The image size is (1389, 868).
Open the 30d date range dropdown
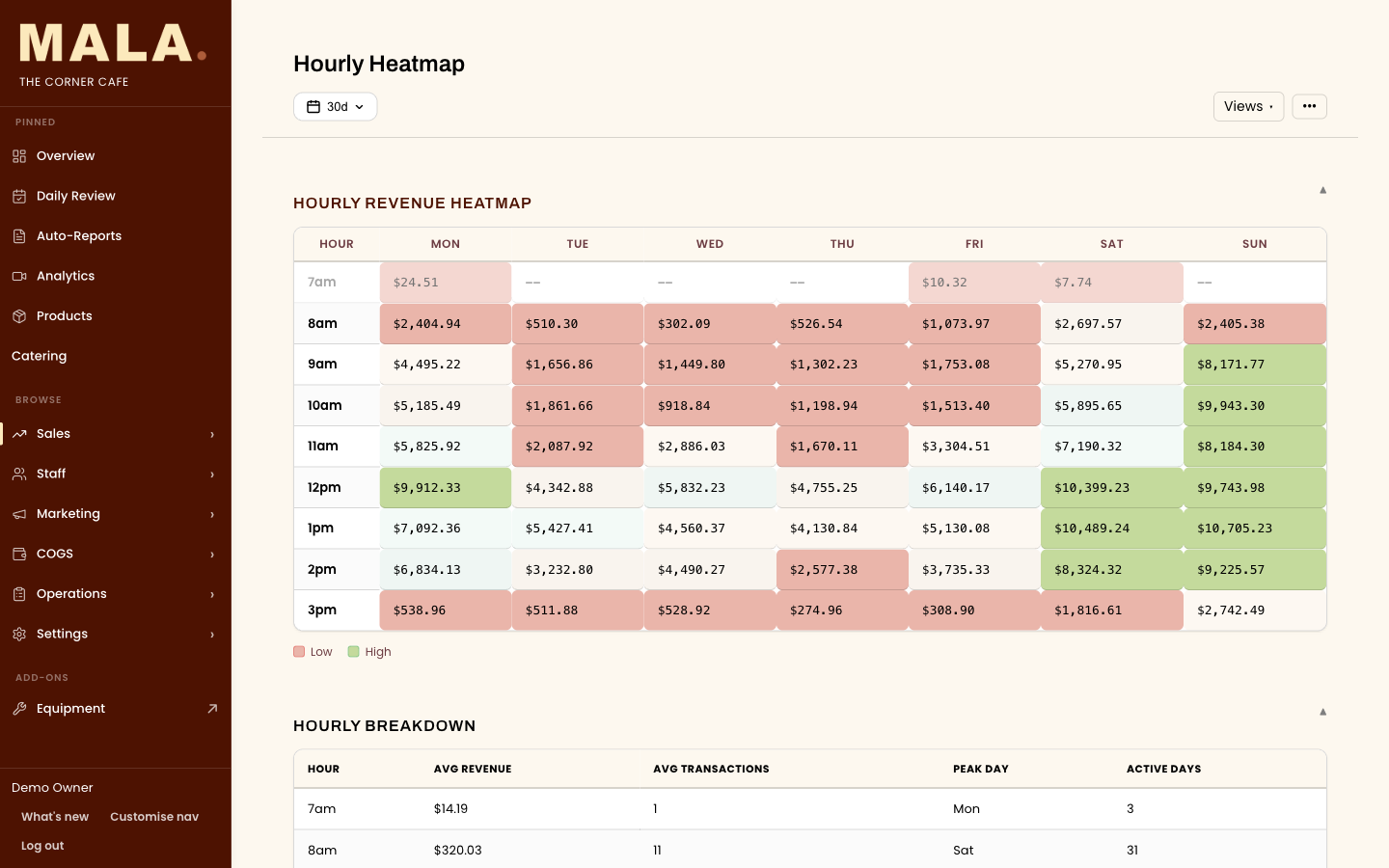tap(335, 107)
